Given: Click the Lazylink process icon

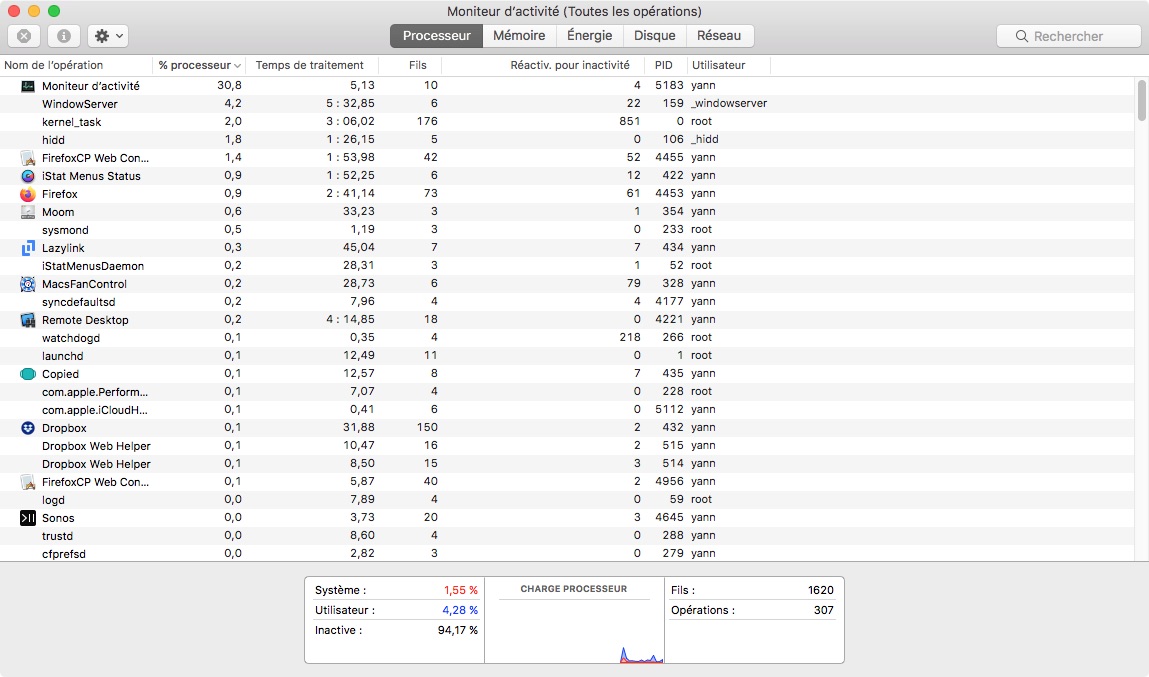Looking at the screenshot, I should point(28,248).
